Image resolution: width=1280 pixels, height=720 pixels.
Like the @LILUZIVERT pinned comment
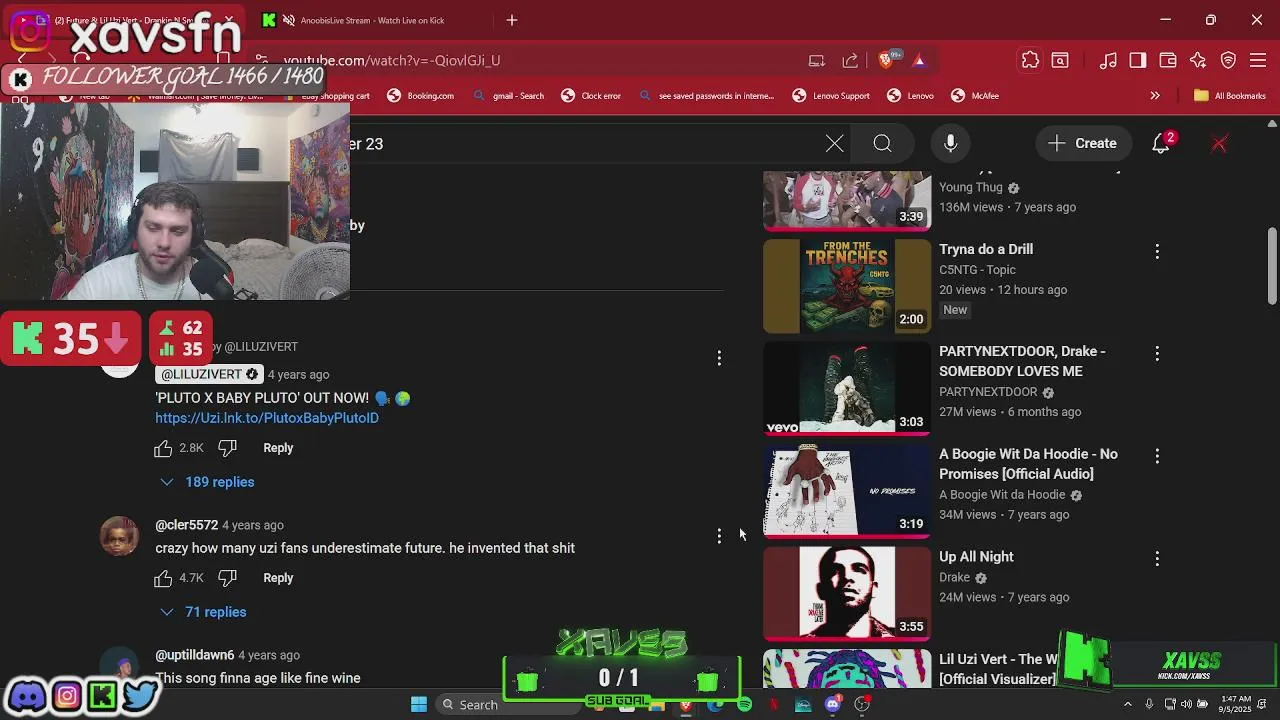coord(163,448)
